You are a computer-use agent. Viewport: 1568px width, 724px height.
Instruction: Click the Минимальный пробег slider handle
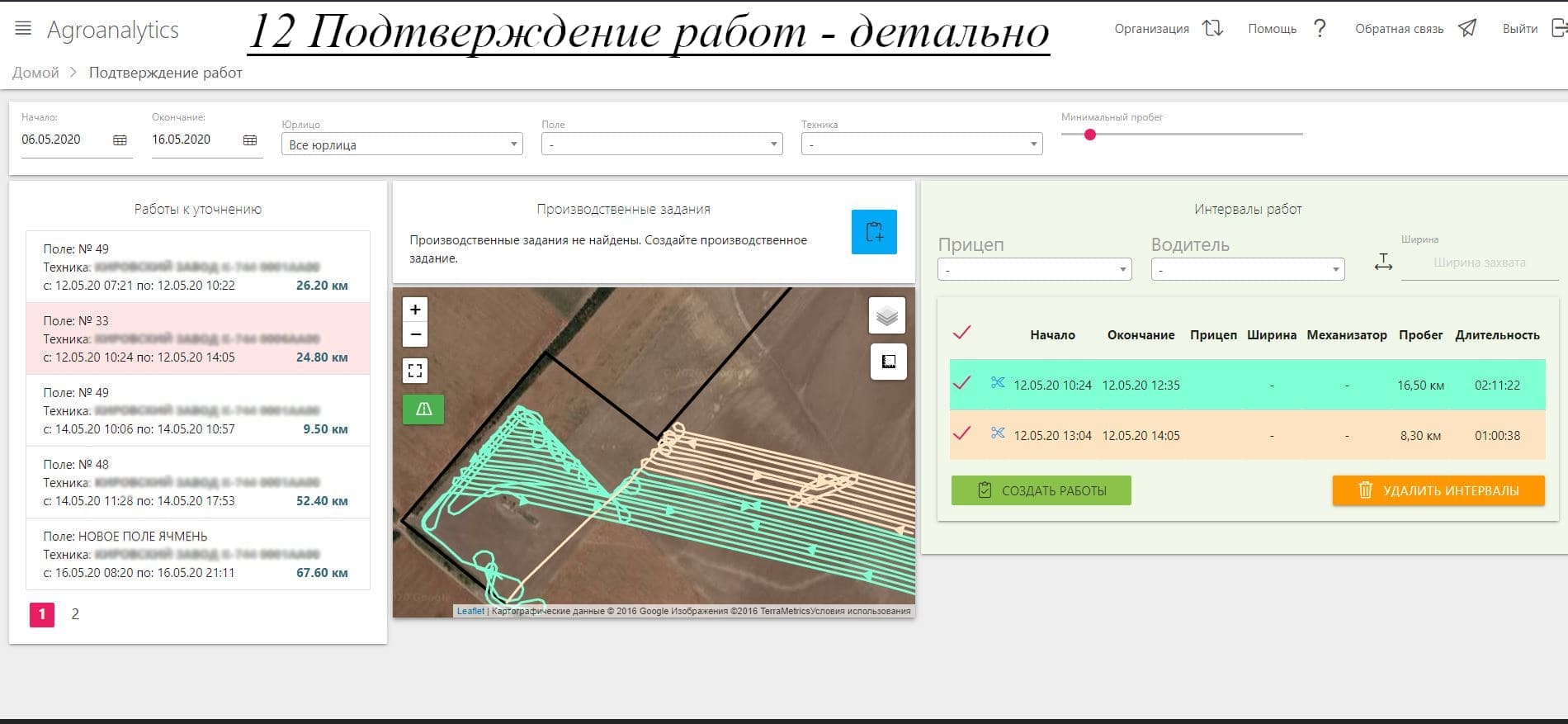1090,135
